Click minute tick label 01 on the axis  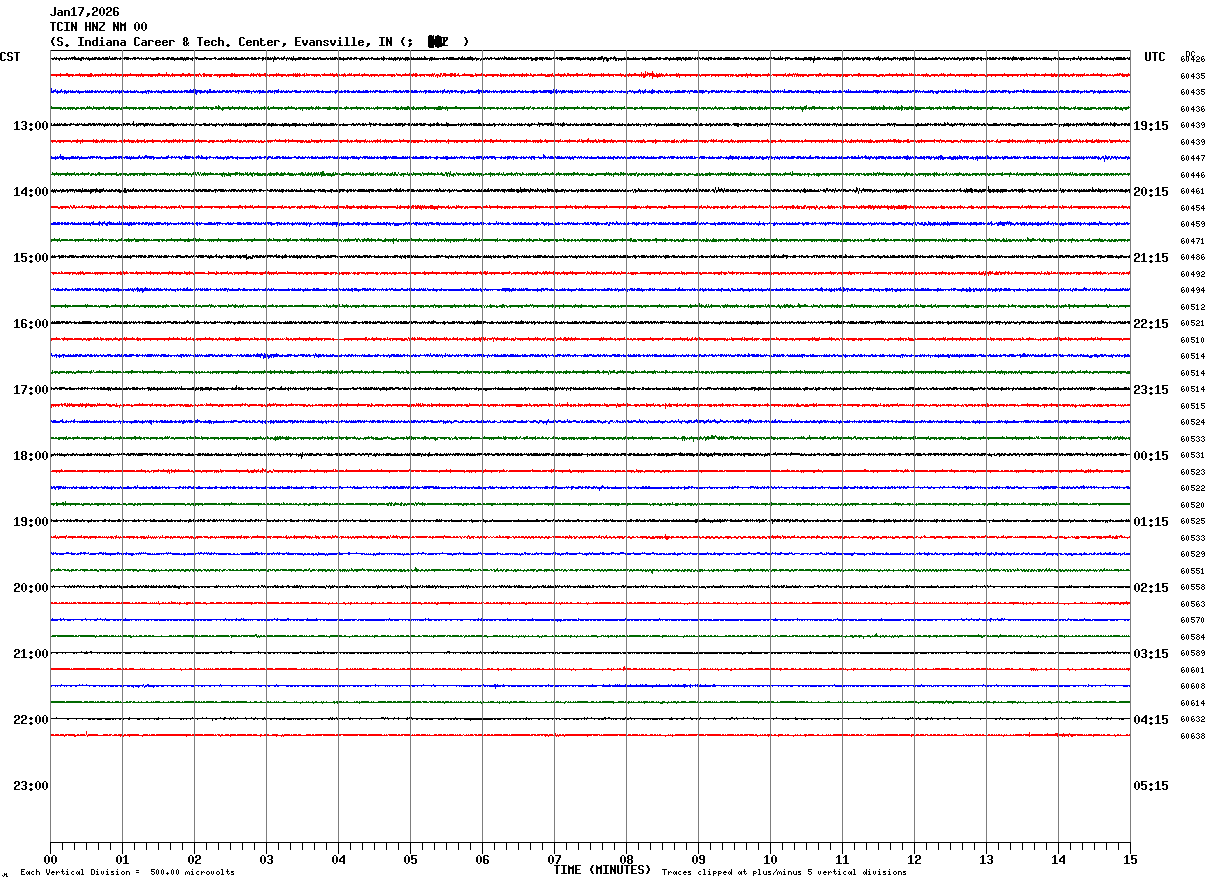click(x=122, y=860)
